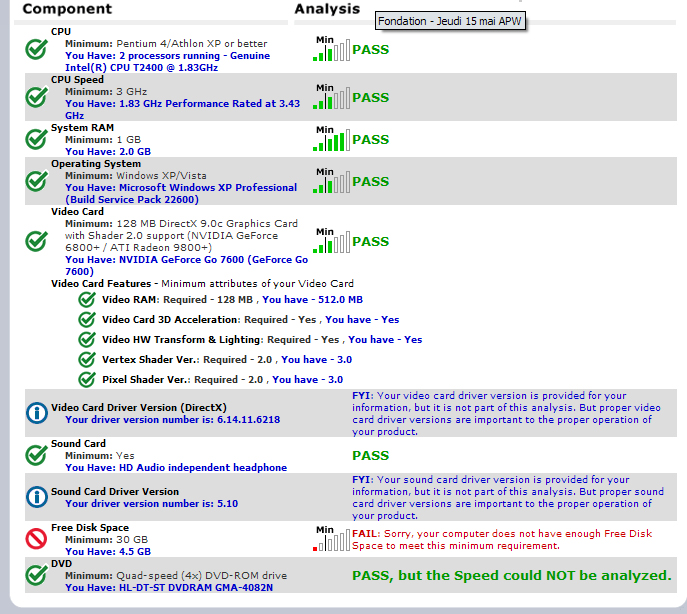Click 'You have - 3.0' for Vertex Shader

tap(316, 360)
